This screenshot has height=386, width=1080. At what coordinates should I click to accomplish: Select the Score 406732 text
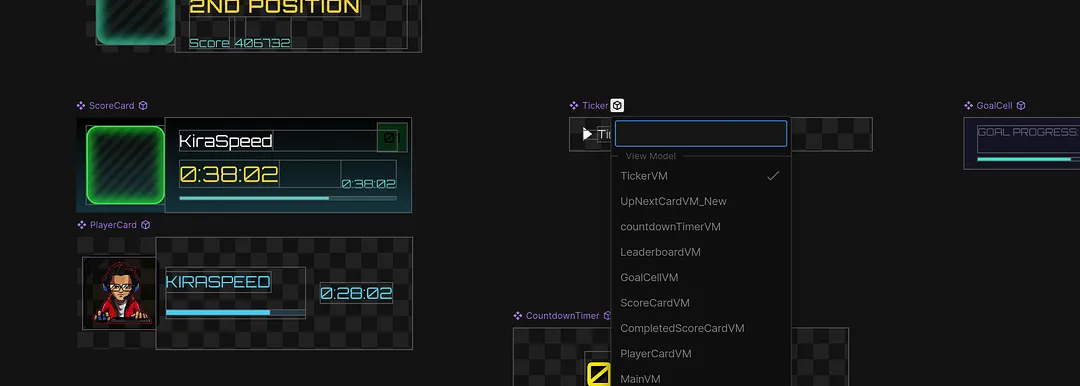point(240,43)
